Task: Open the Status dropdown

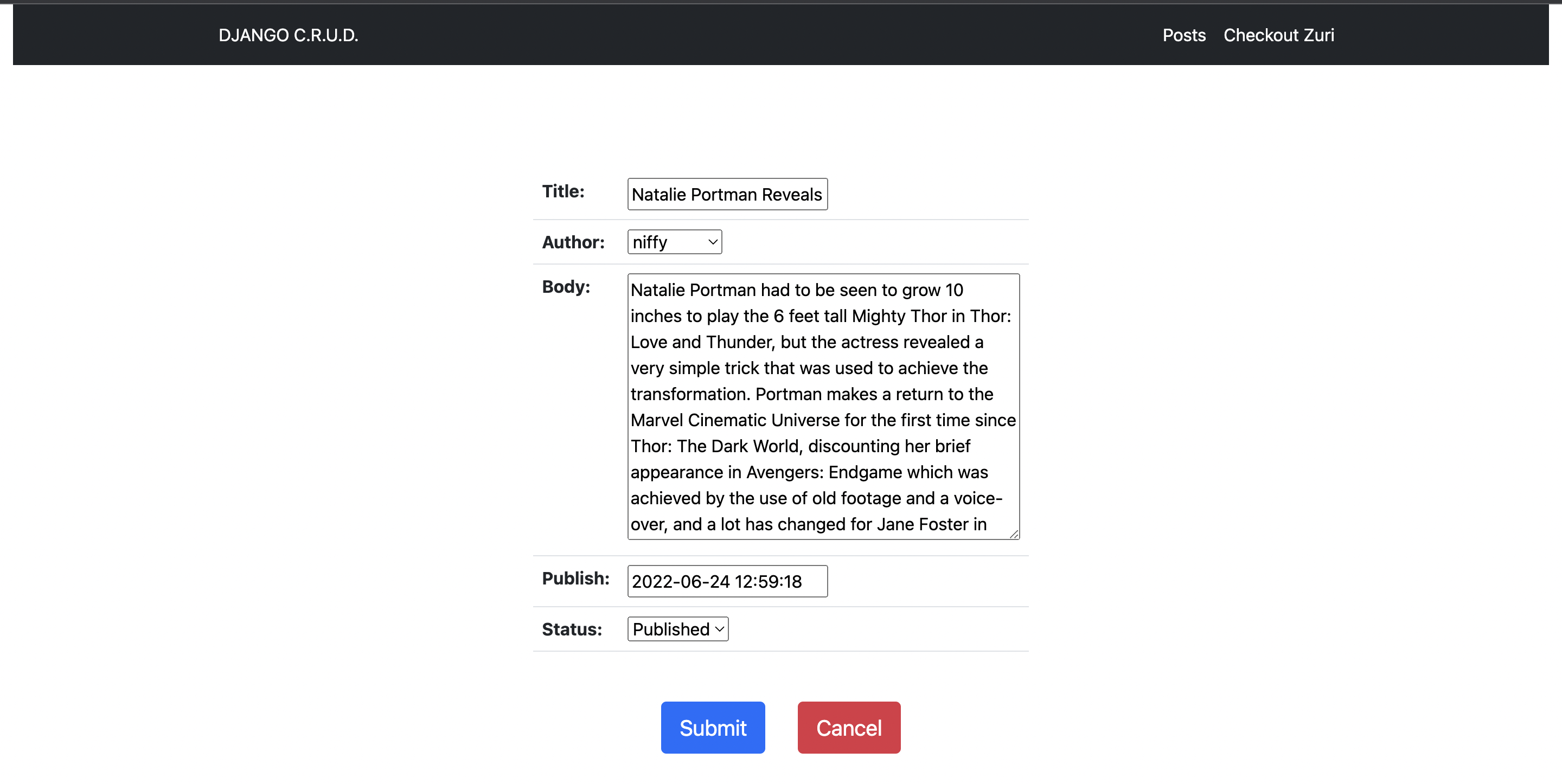Action: 677,629
